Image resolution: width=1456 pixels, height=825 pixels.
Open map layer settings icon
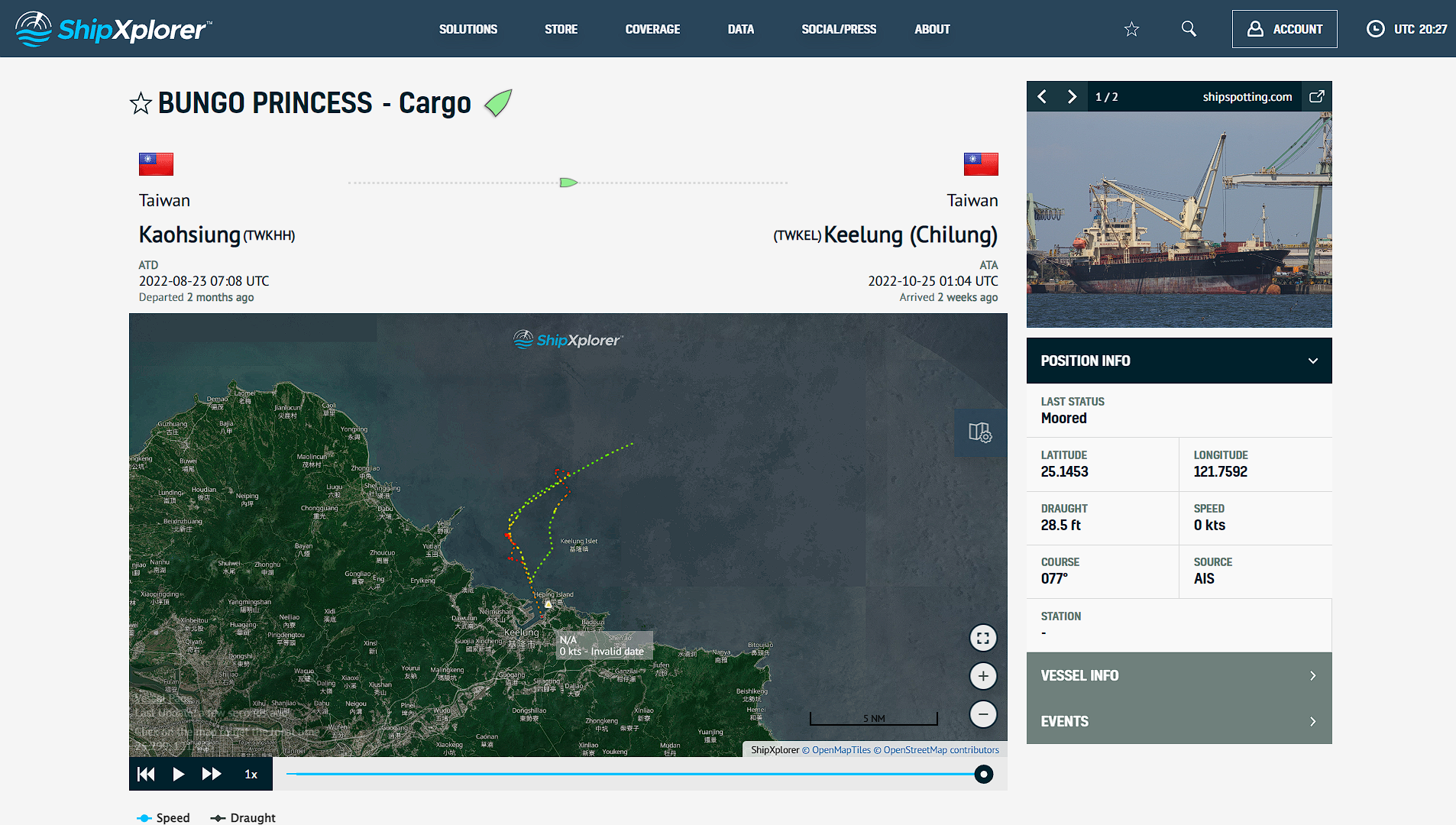980,432
